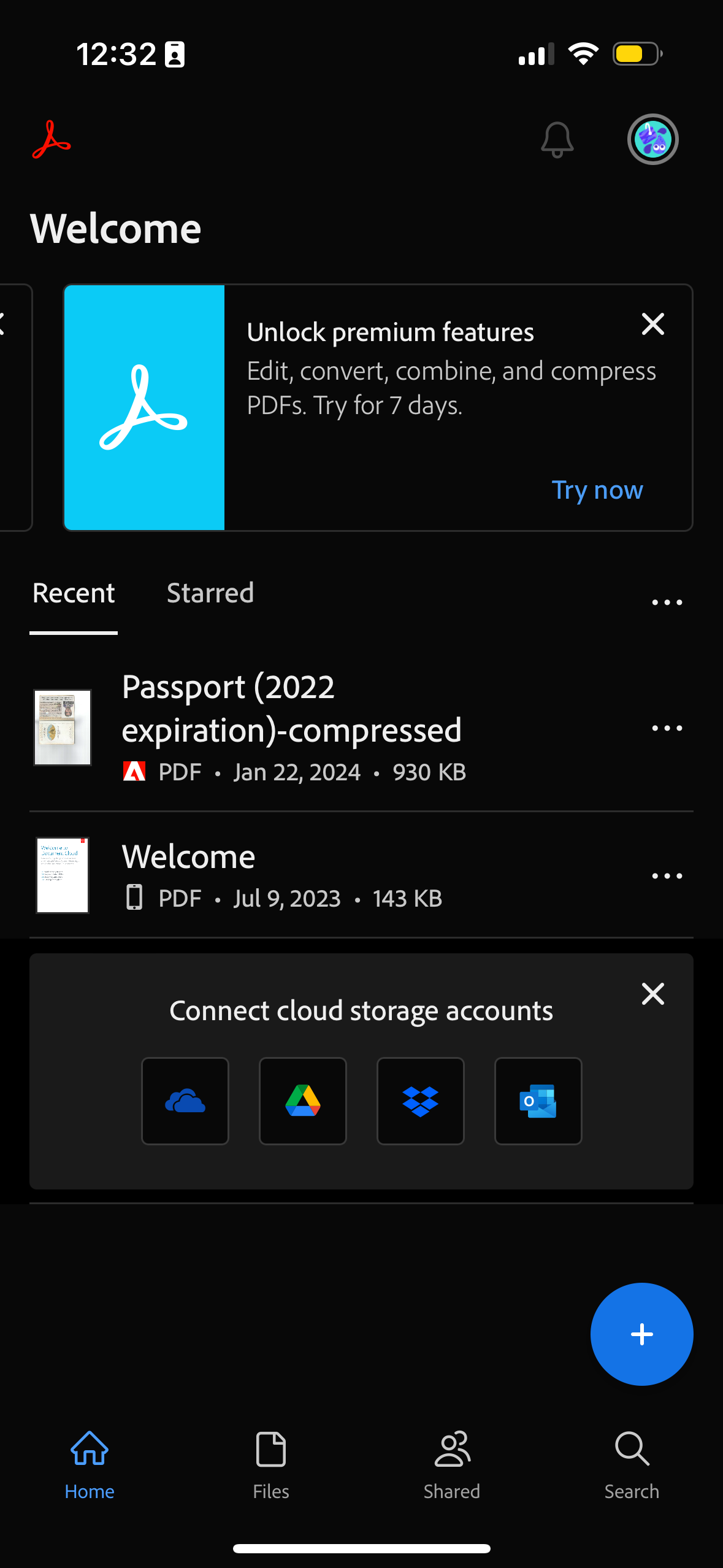Tap the blue Acrobat premium banner image
Viewport: 723px width, 1568px height.
point(144,407)
